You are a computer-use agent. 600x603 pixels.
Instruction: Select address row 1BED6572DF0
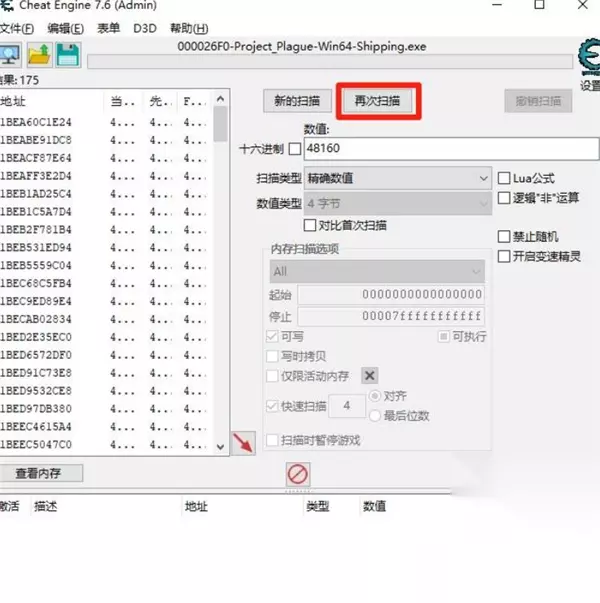(105, 355)
